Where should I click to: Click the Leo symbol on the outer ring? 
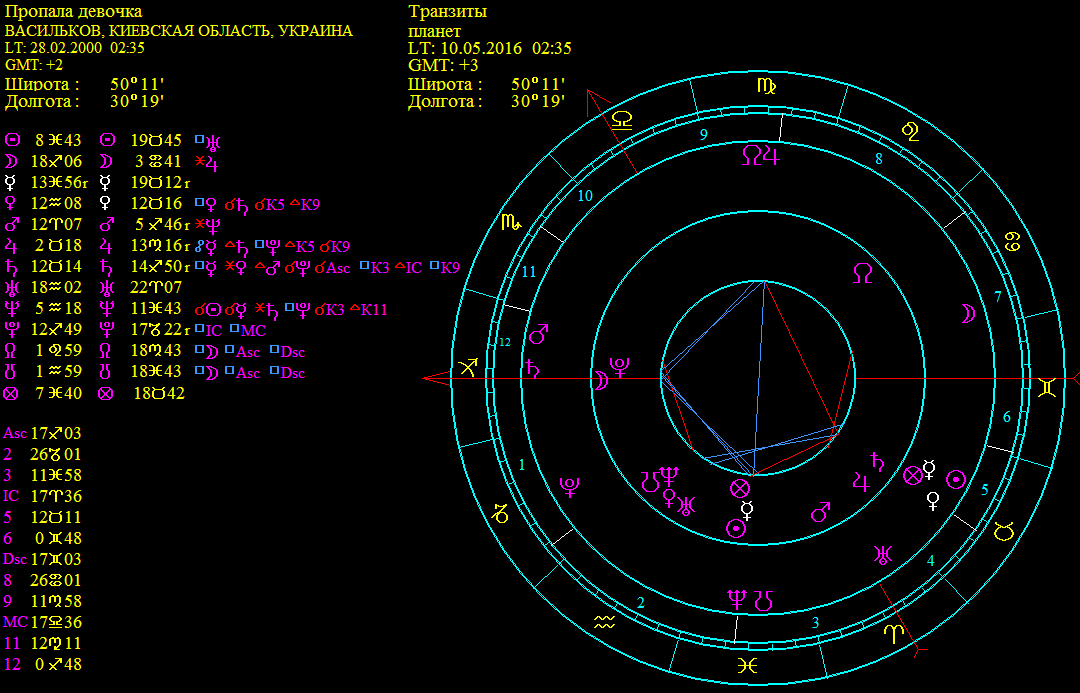click(x=911, y=130)
